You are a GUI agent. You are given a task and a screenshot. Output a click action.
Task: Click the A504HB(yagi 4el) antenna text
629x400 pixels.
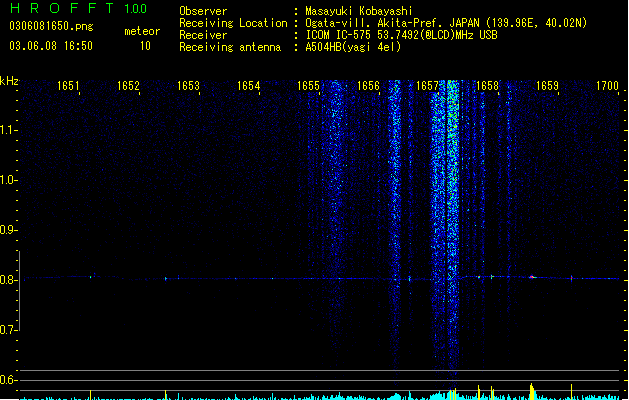[353, 47]
